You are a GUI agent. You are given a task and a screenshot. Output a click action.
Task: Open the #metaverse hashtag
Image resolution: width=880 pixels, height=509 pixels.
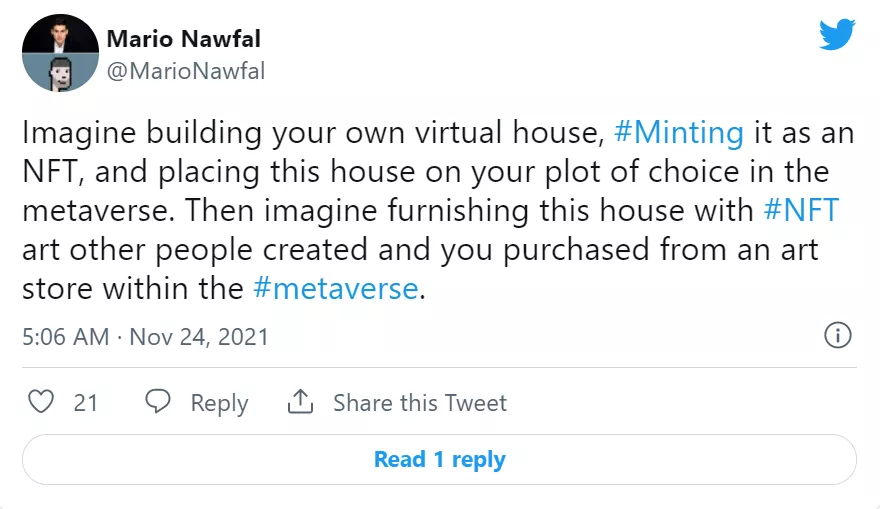point(335,288)
